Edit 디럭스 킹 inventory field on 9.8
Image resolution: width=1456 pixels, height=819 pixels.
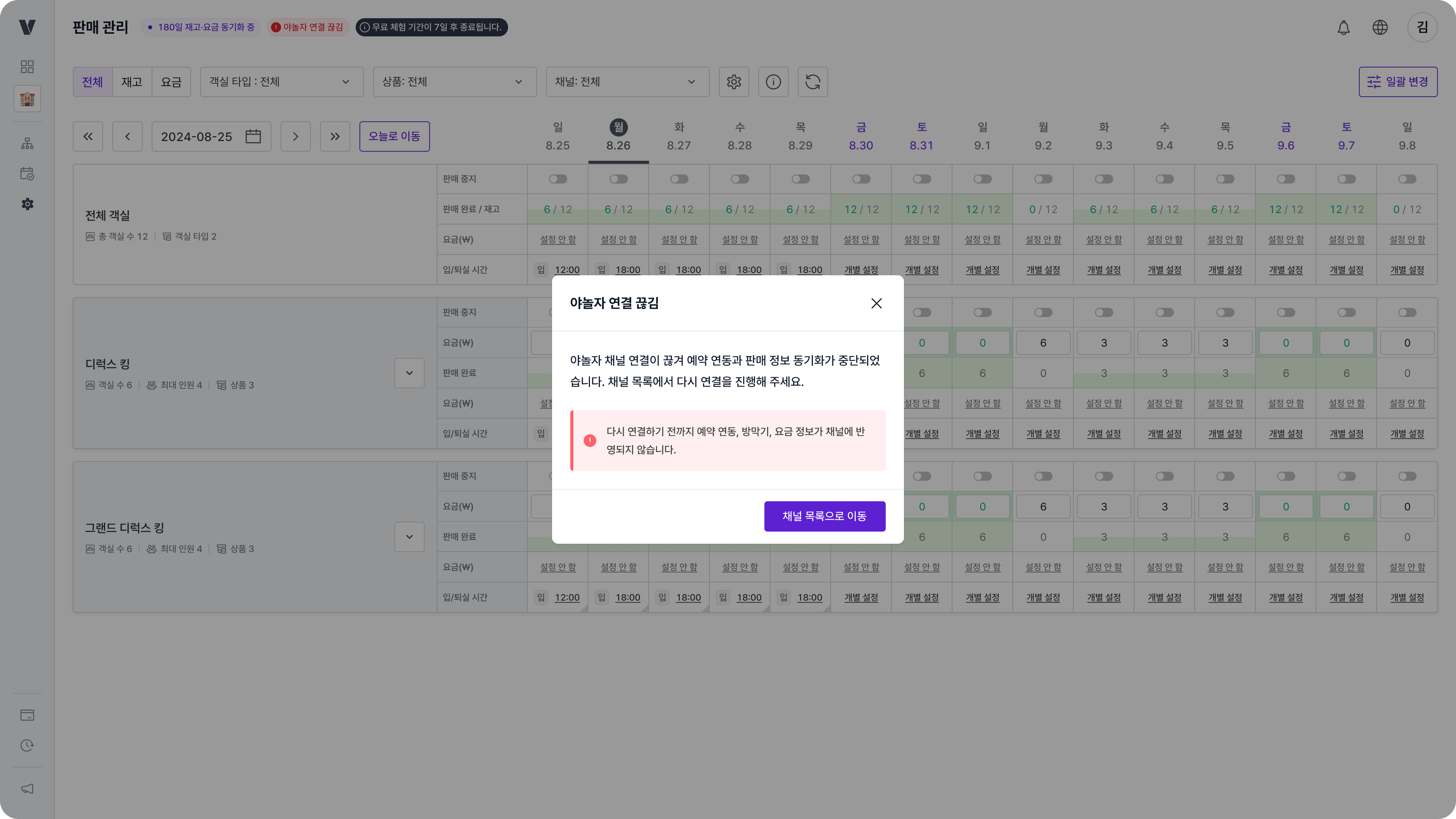click(x=1407, y=343)
